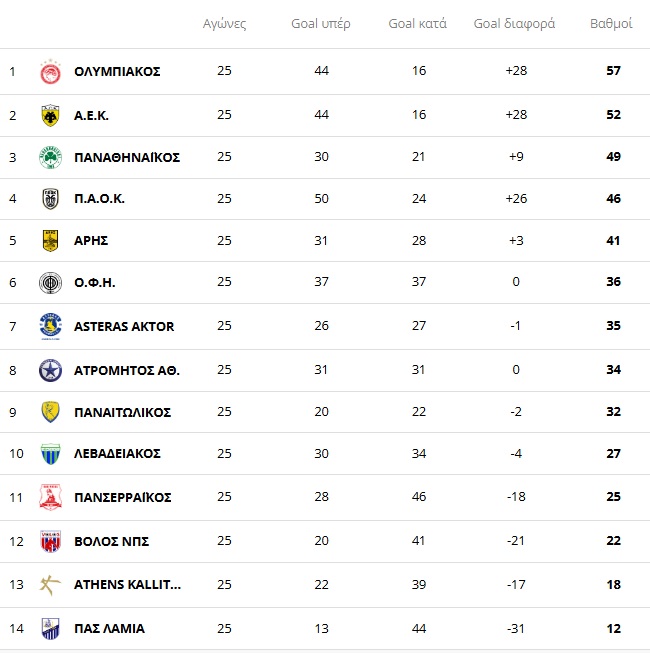This screenshot has height=653, width=650.
Task: Select the Βαθμοί column header
Action: (611, 24)
